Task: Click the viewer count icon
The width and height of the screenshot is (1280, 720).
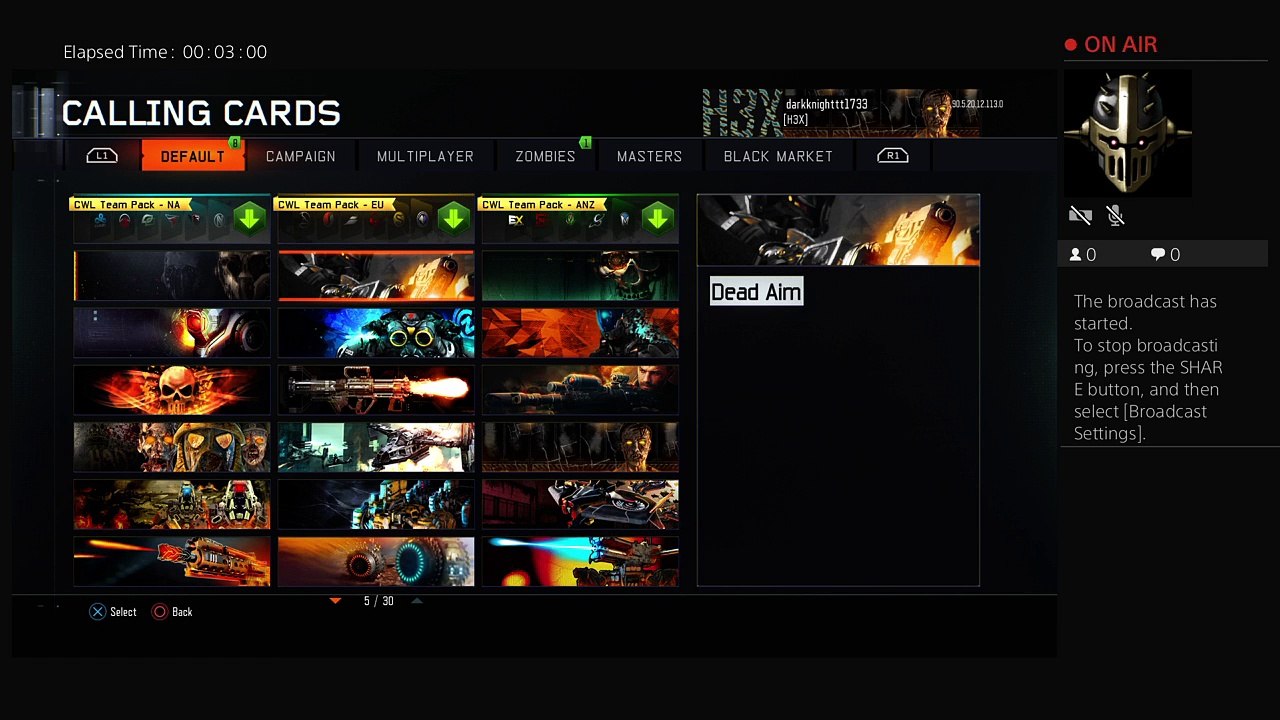Action: pos(1076,255)
